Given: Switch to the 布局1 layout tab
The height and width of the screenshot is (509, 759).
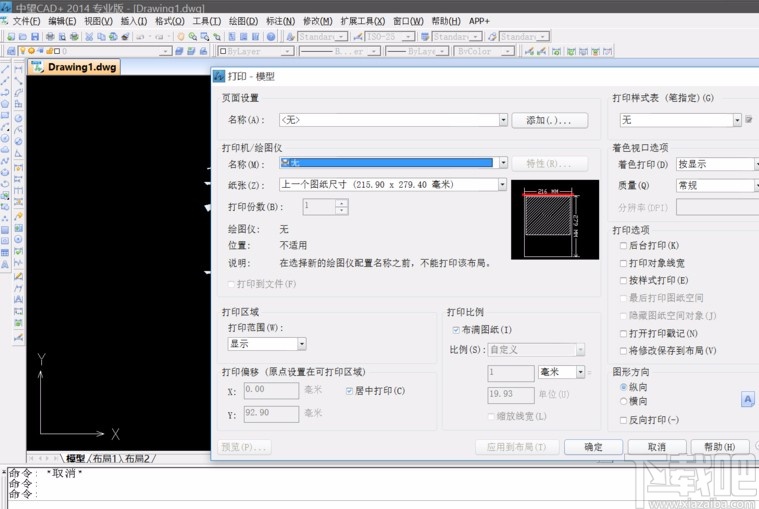Looking at the screenshot, I should pyautogui.click(x=105, y=458).
